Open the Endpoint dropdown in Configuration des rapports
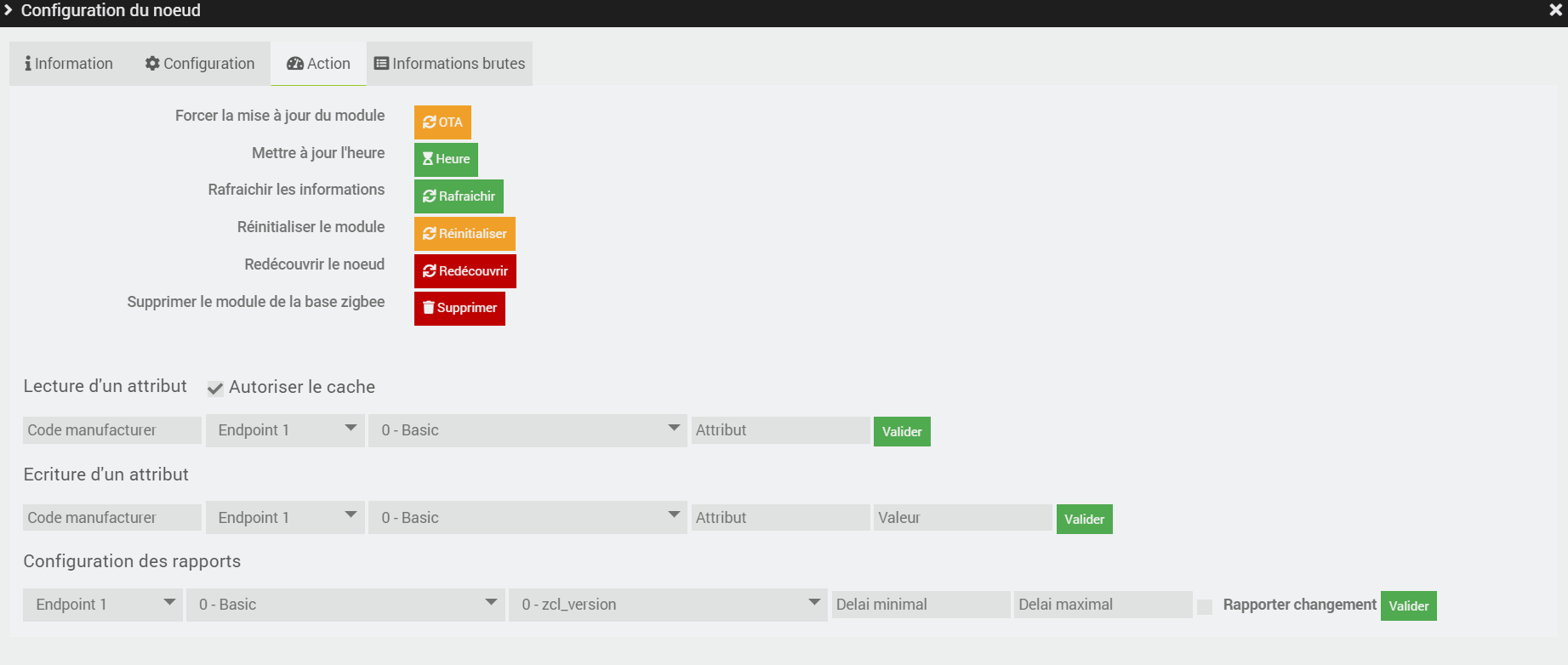Image resolution: width=1568 pixels, height=665 pixels. tap(103, 605)
